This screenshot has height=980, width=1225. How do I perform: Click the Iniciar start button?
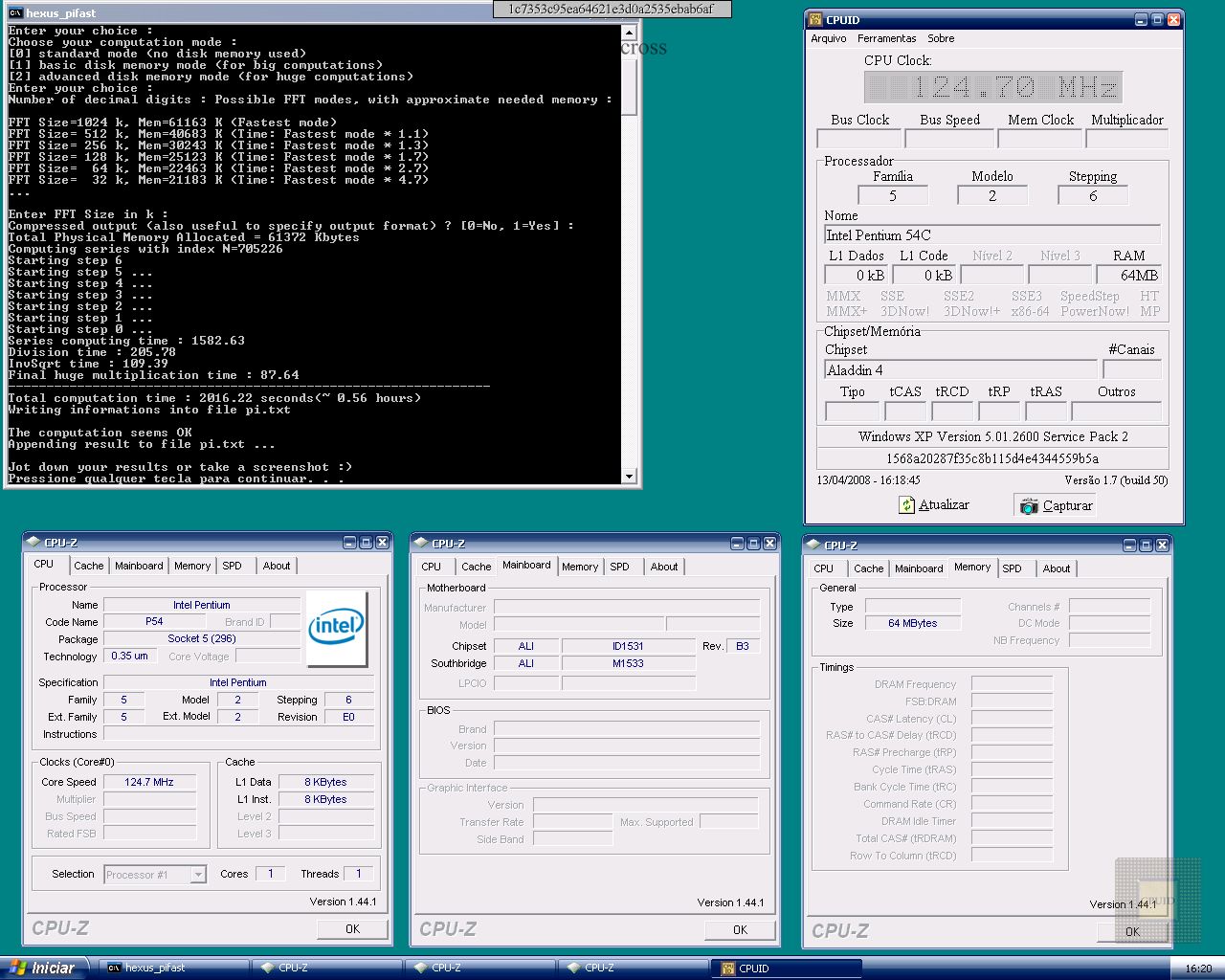click(45, 968)
